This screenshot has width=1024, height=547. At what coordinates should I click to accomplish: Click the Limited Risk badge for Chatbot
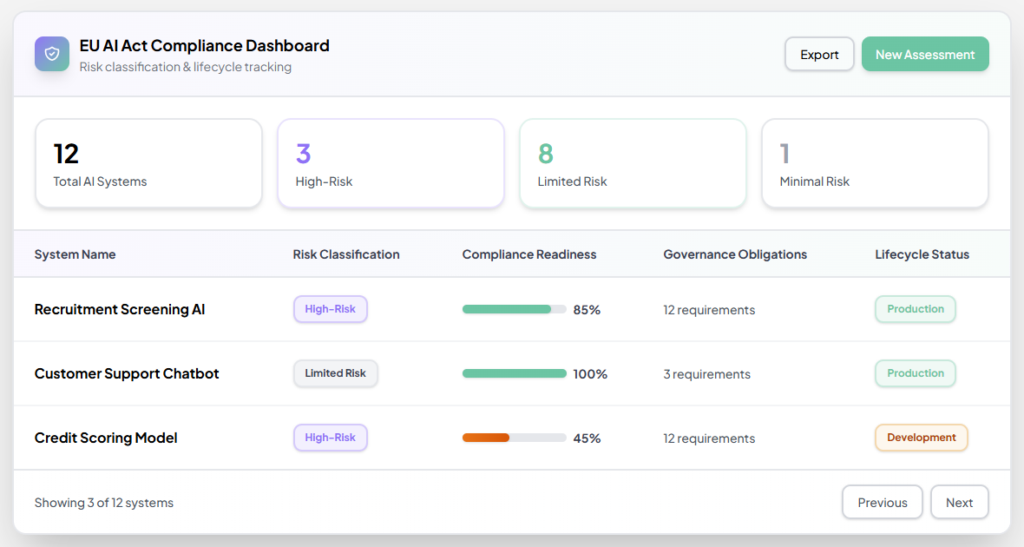[335, 374]
